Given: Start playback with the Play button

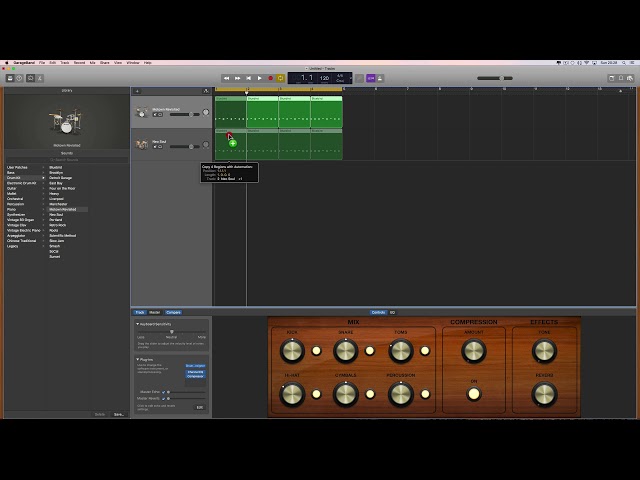Looking at the screenshot, I should (259, 78).
